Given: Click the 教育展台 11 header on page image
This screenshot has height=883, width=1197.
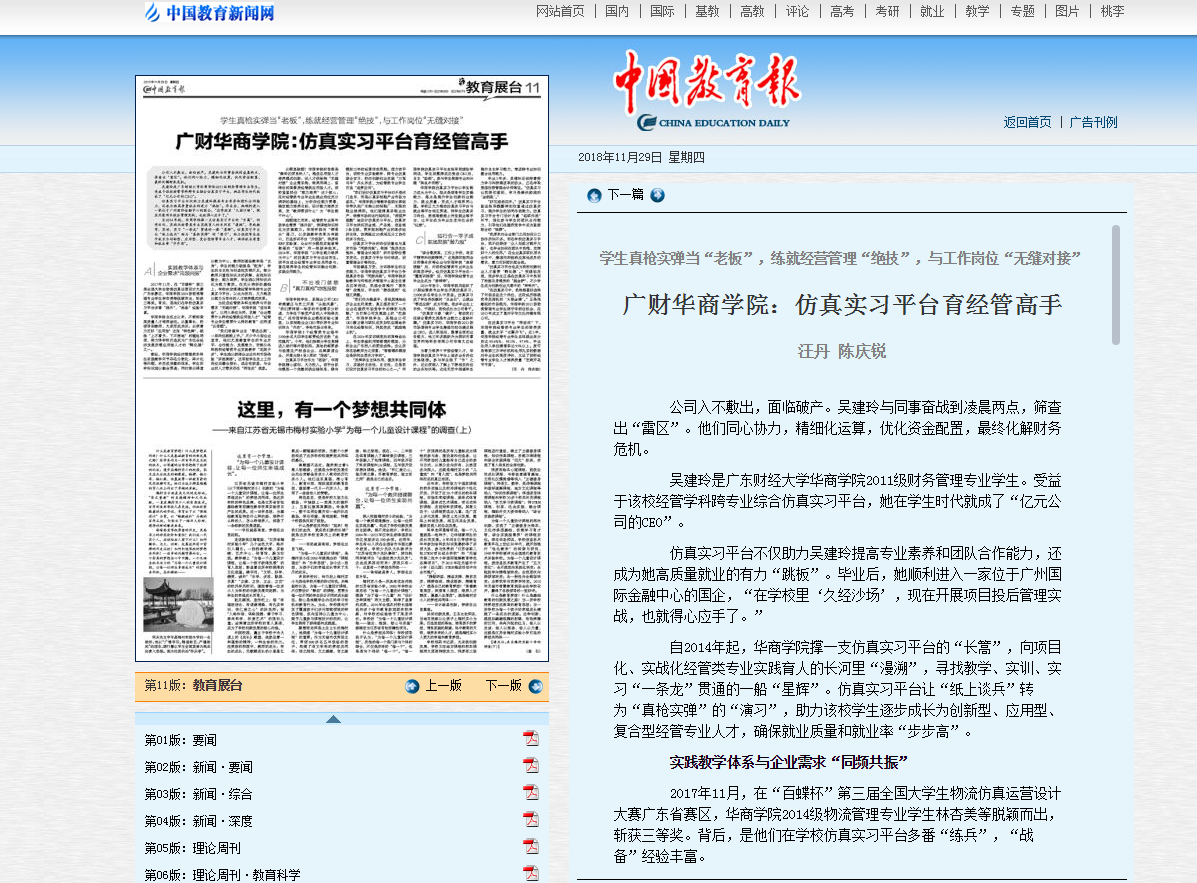Looking at the screenshot, I should click(x=501, y=87).
